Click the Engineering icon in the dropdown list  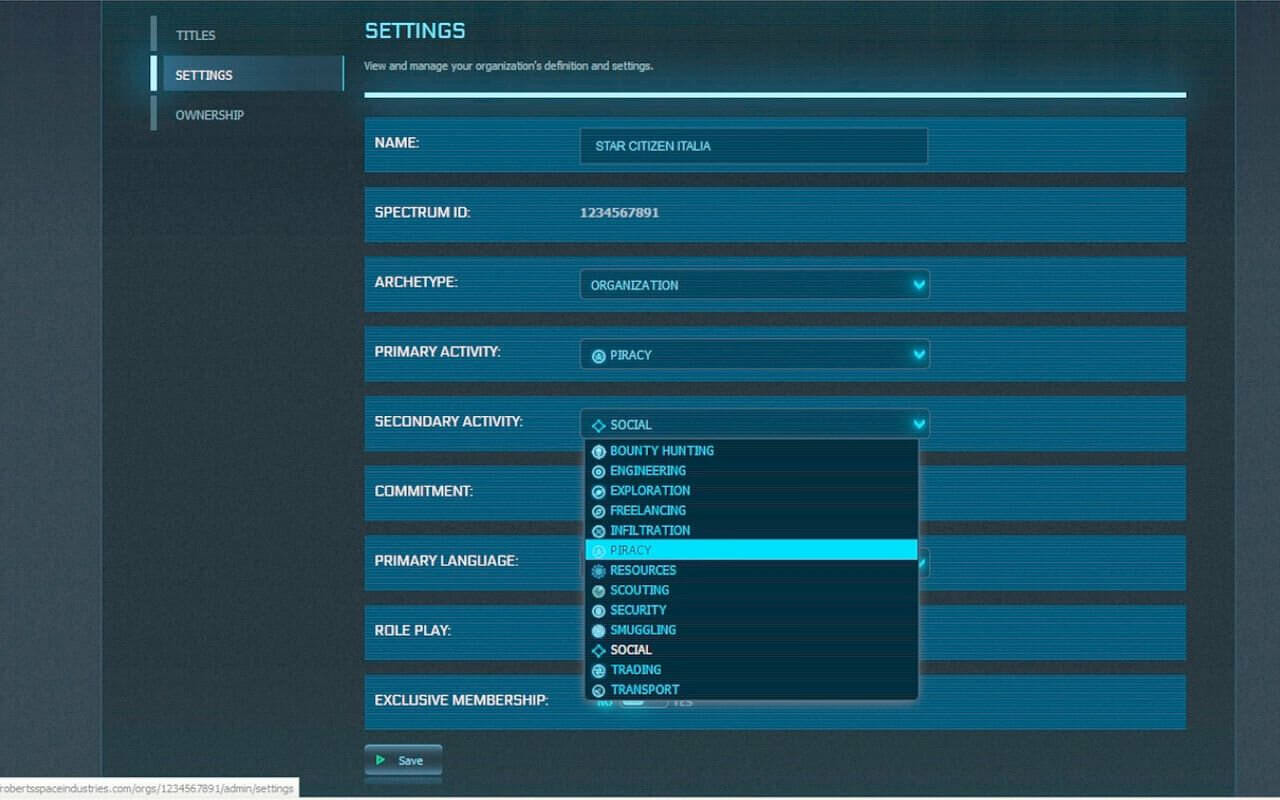point(598,471)
